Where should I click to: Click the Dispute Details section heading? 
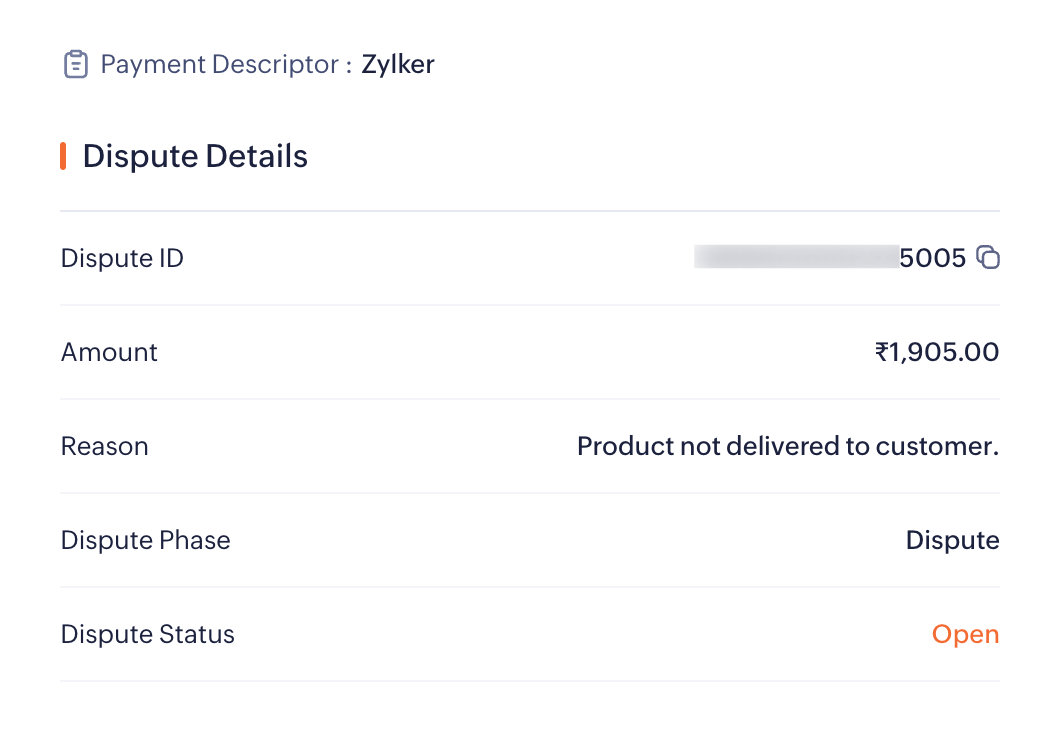195,156
